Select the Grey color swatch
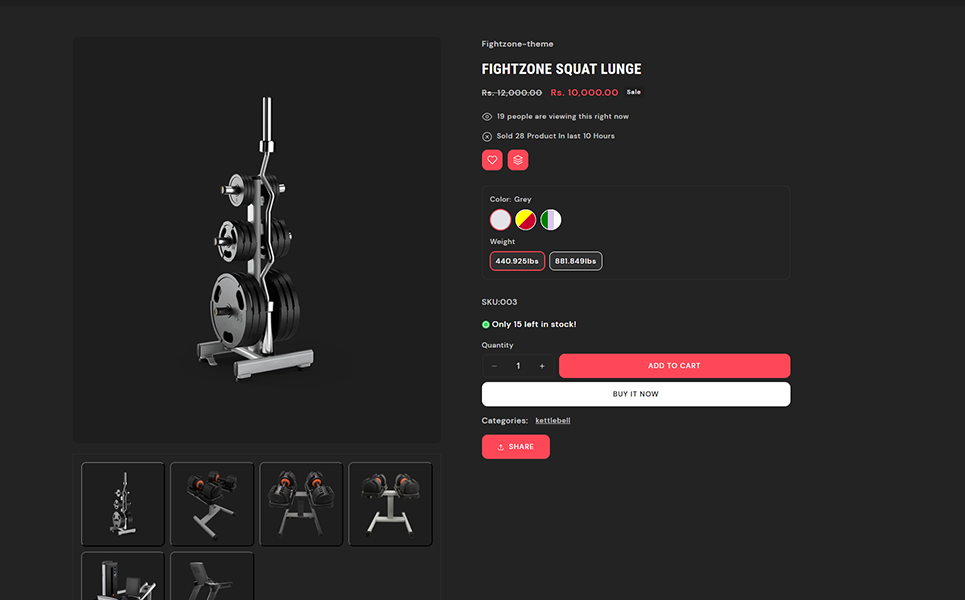Screen dimensions: 965x600 pos(500,220)
